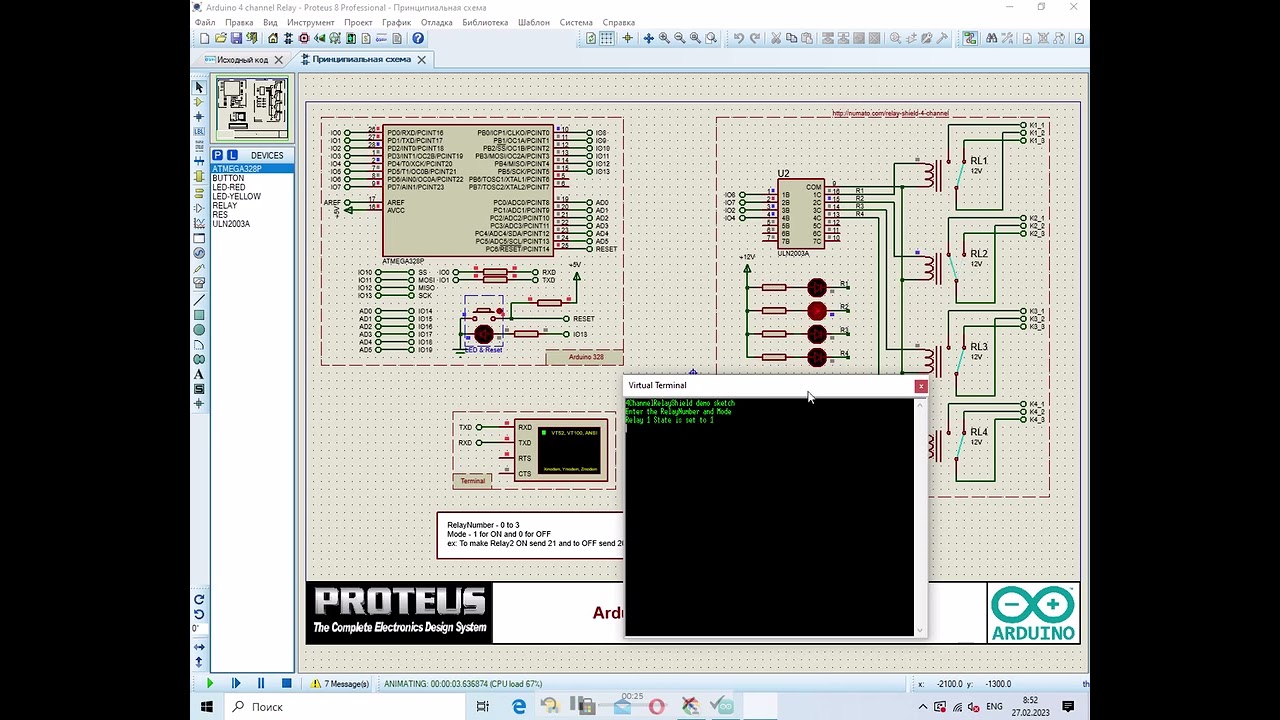
Task: Stop the simulation
Action: pos(286,683)
